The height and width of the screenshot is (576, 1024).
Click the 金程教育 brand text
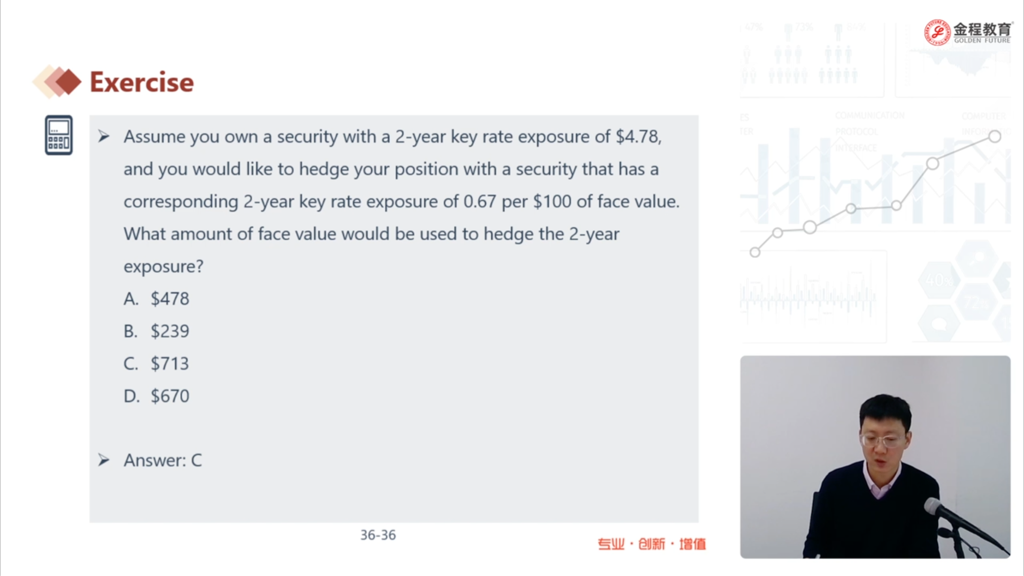click(x=981, y=28)
